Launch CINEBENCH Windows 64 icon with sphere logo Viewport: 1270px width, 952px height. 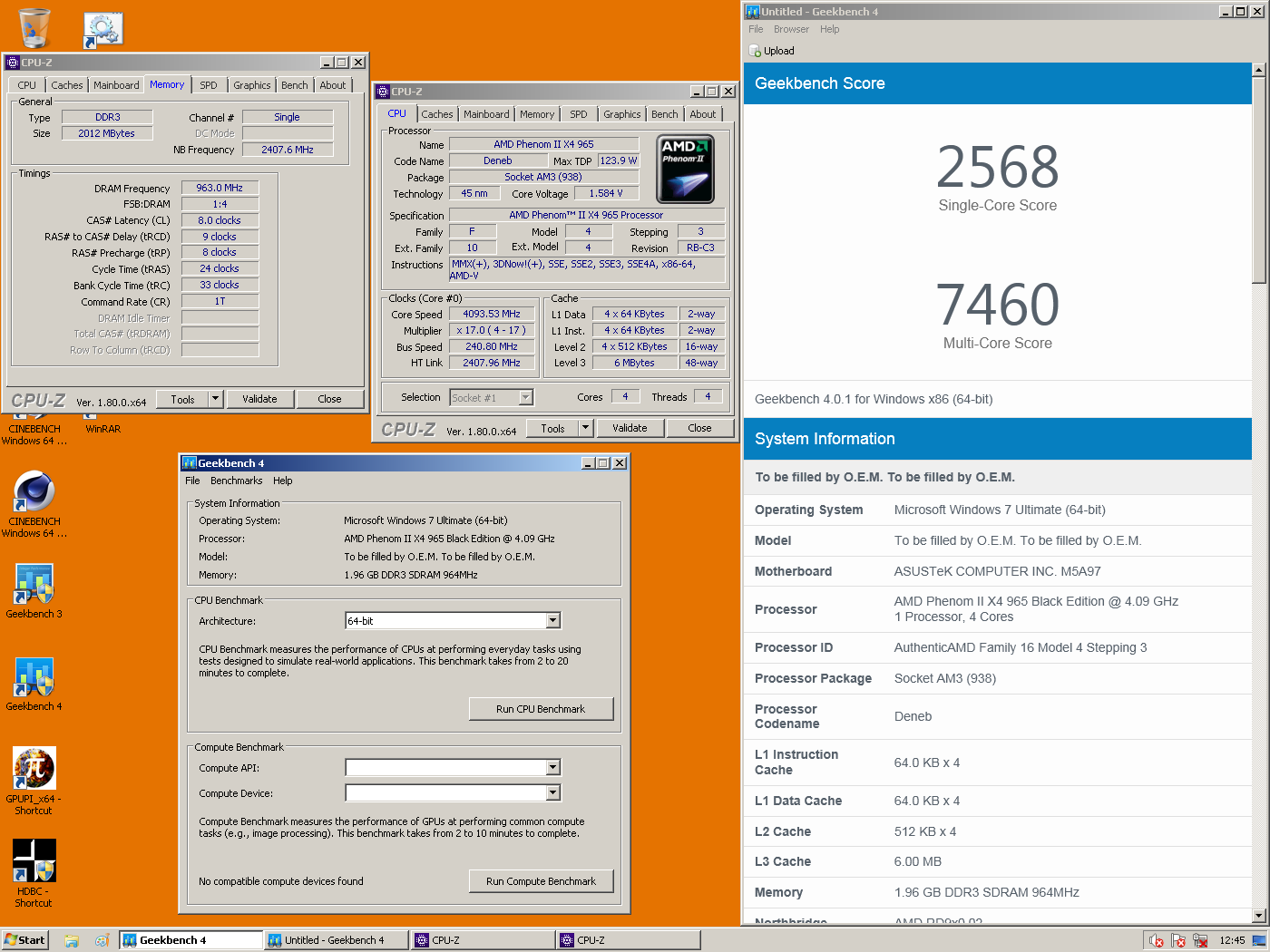tap(34, 492)
